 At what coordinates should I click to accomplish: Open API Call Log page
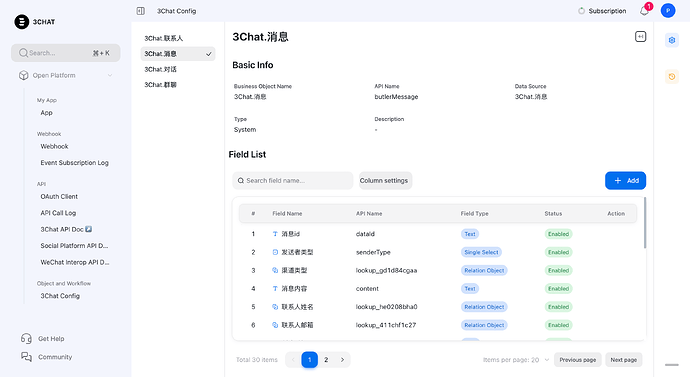pos(58,213)
